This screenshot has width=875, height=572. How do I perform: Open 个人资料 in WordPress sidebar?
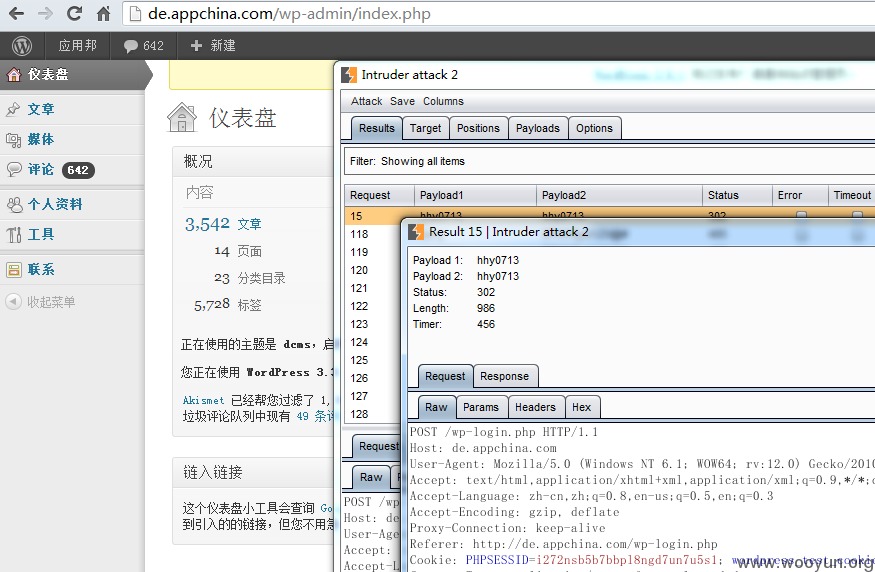click(x=55, y=204)
